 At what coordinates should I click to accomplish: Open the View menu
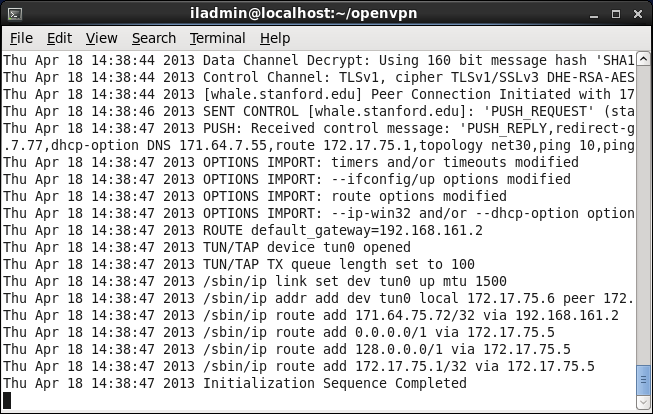(x=101, y=38)
